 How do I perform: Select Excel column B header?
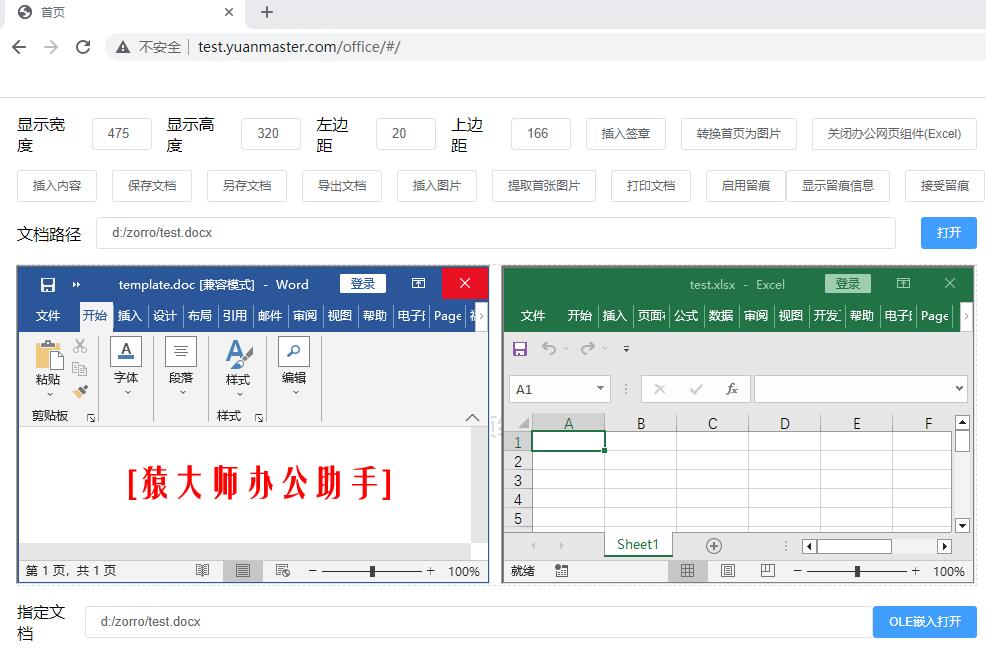coord(641,423)
